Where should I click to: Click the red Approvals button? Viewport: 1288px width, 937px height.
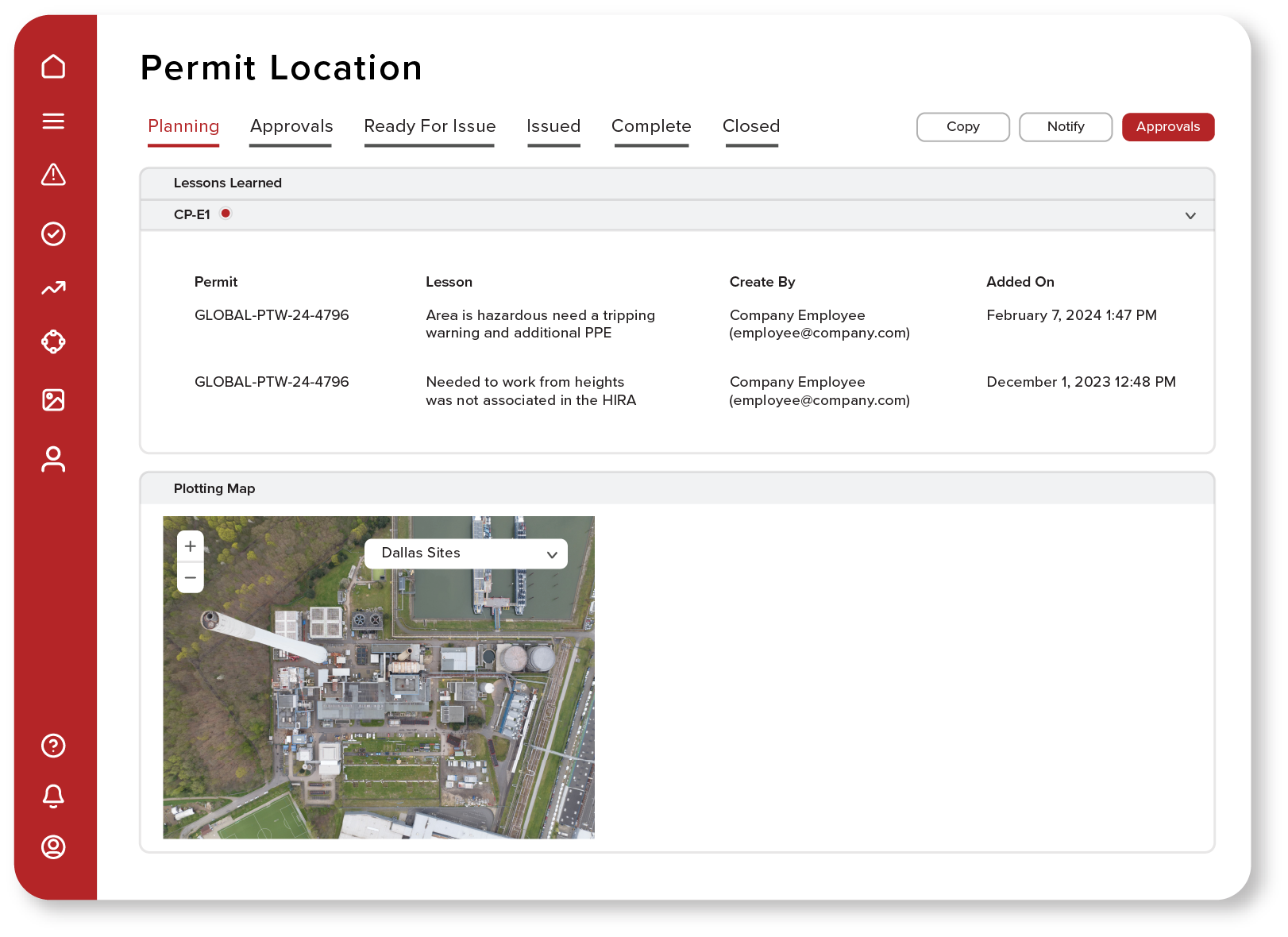(1167, 126)
